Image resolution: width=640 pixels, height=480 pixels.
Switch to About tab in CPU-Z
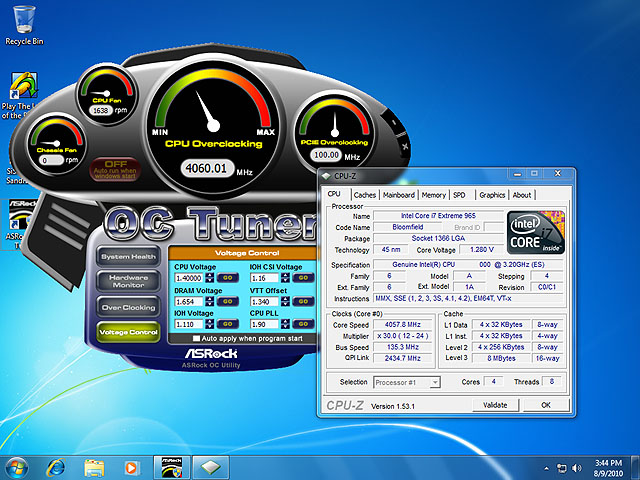522,195
